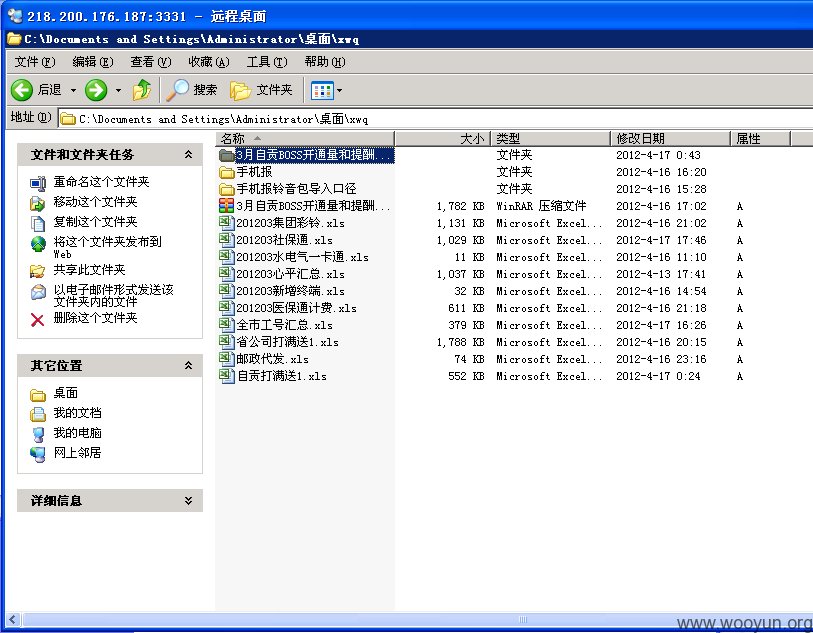The image size is (813, 633).
Task: Select file 201203医保通计费.xls
Action: pyautogui.click(x=288, y=308)
